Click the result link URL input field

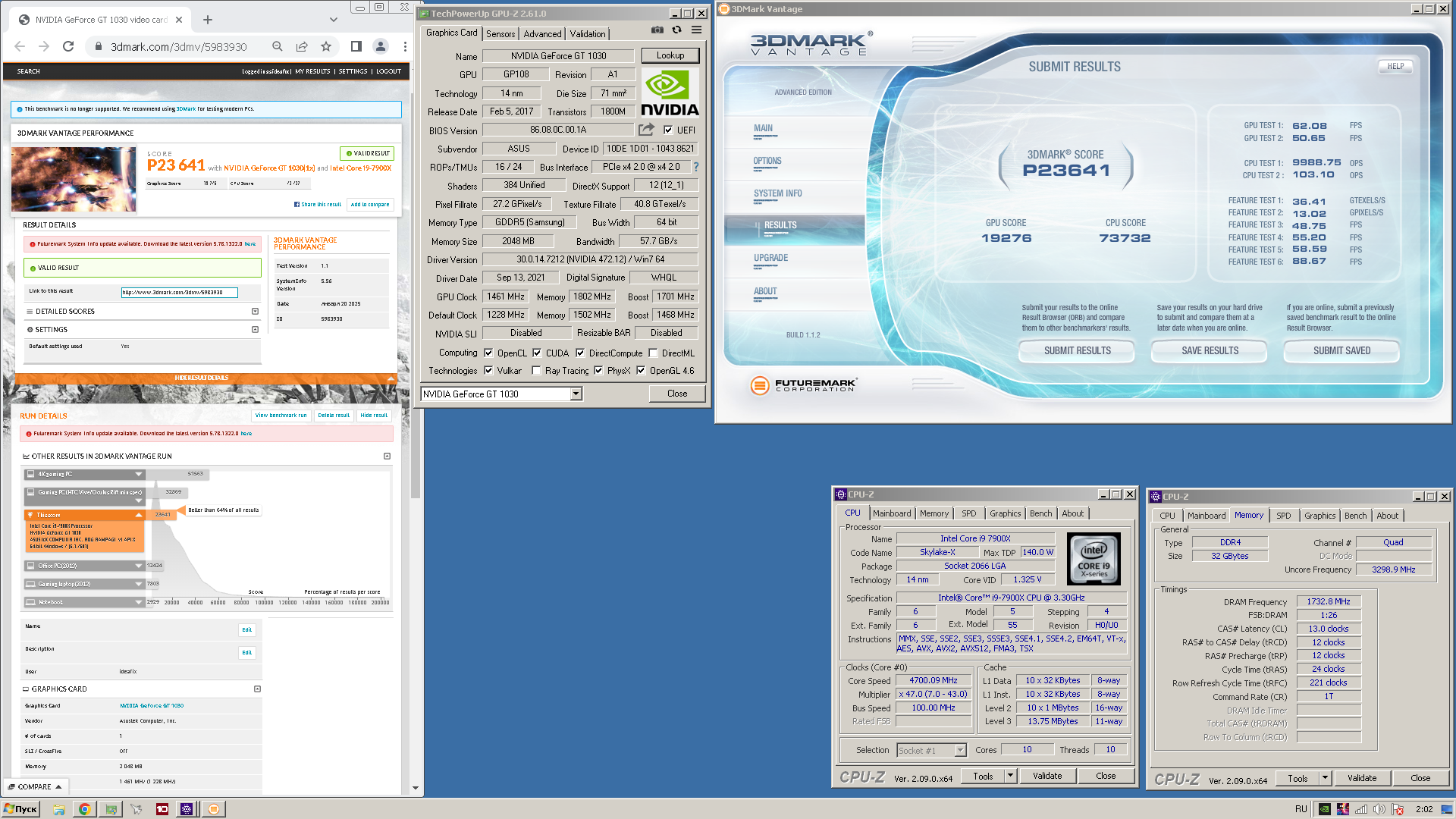[x=180, y=292]
